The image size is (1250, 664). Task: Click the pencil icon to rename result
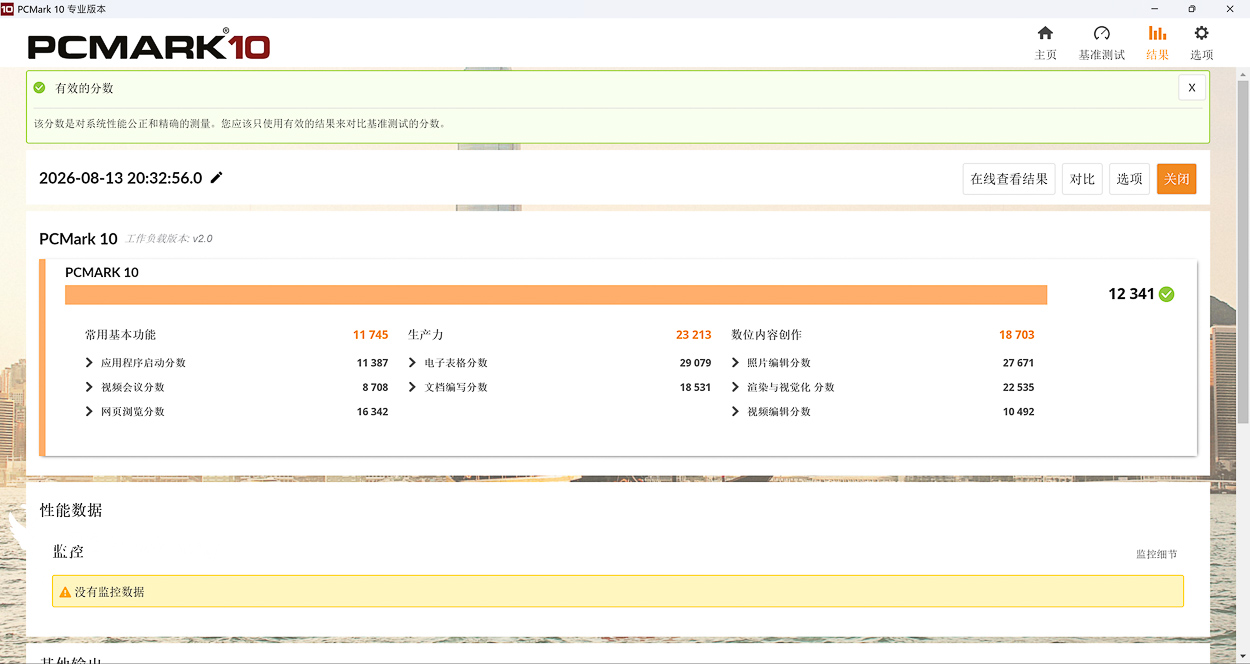216,178
